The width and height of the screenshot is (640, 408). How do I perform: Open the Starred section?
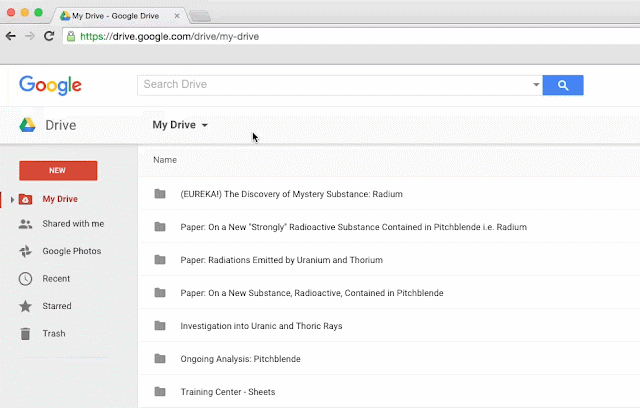pyautogui.click(x=57, y=306)
